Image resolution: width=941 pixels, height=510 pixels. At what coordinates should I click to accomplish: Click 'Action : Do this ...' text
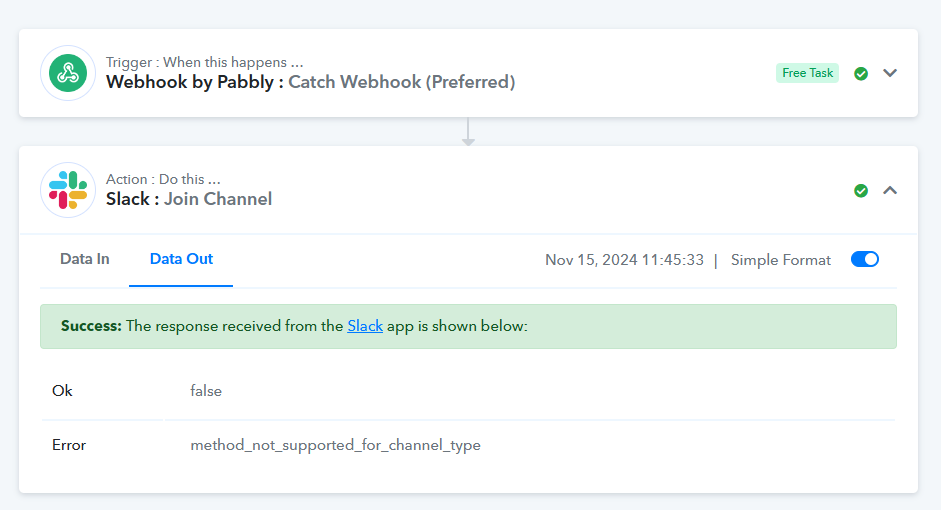pyautogui.click(x=163, y=179)
